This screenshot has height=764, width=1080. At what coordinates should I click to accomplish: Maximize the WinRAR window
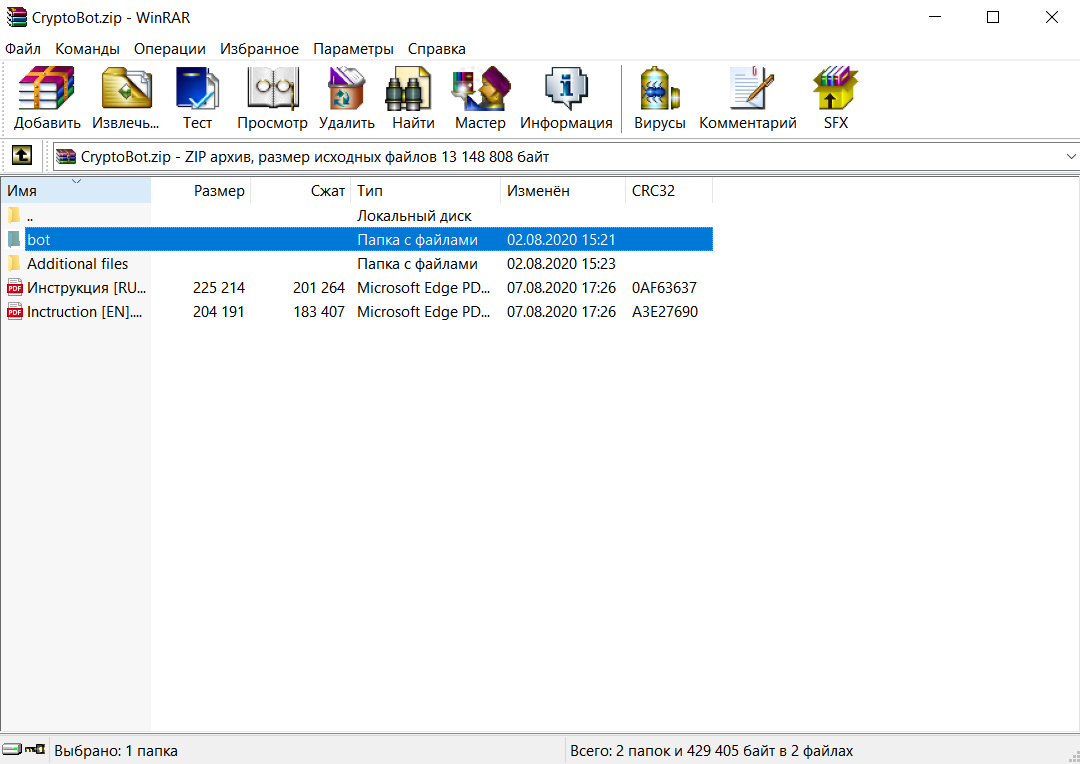(993, 17)
